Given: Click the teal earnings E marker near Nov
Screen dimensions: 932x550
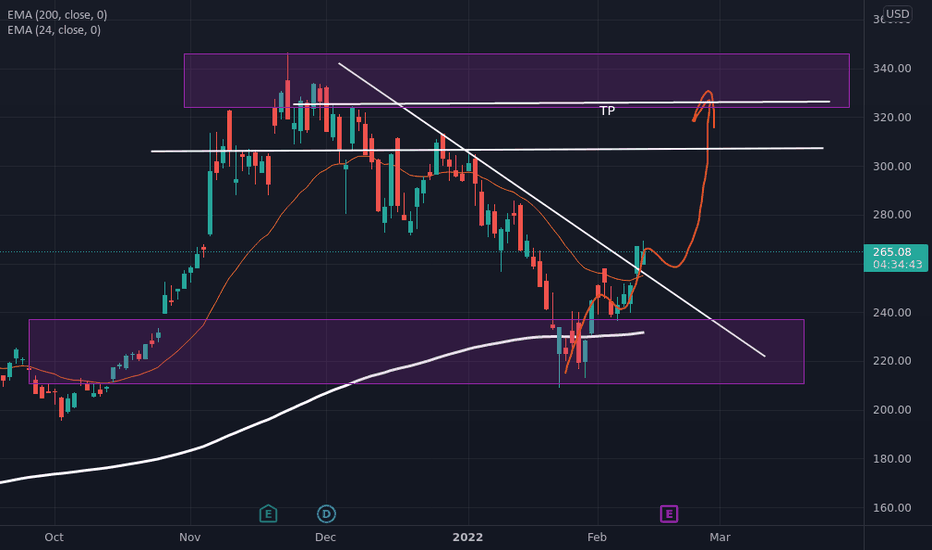Looking at the screenshot, I should tap(268, 514).
